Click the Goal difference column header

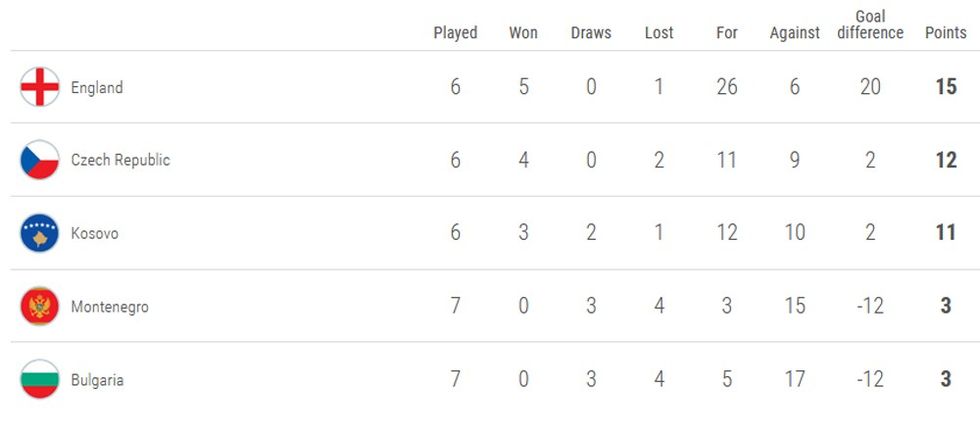871,25
